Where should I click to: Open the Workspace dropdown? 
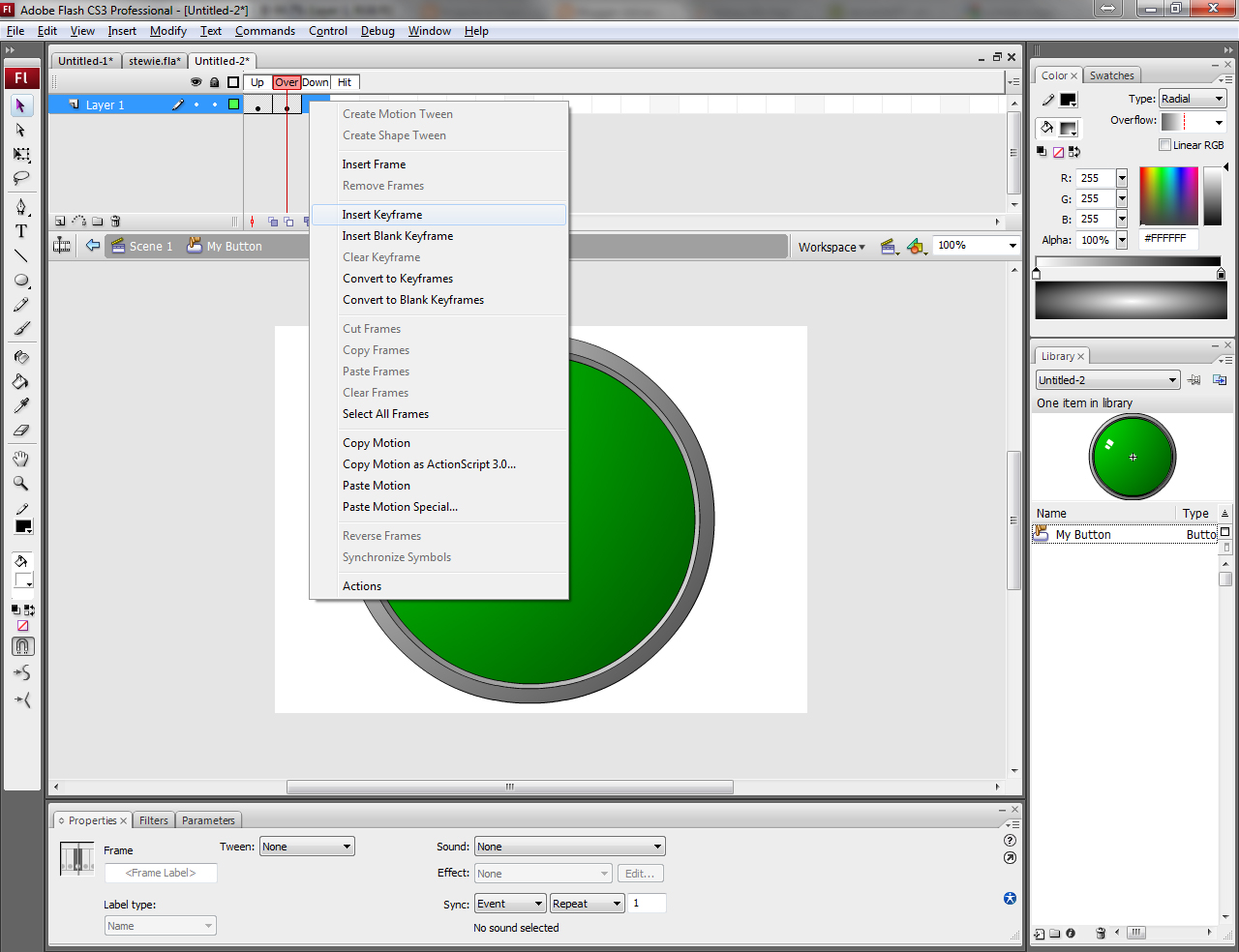click(x=831, y=247)
